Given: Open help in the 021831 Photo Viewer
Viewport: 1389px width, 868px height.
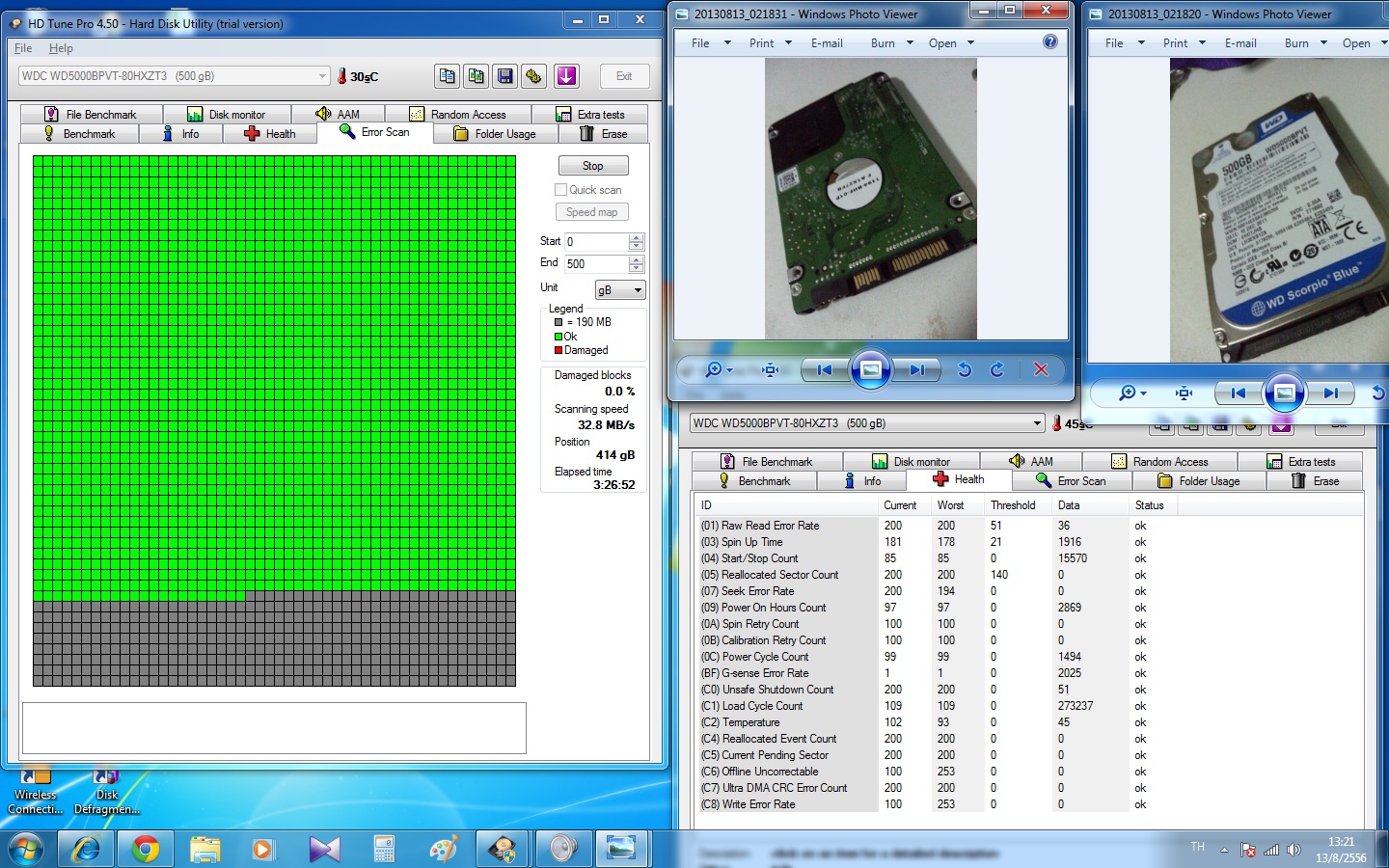Looking at the screenshot, I should point(1050,41).
